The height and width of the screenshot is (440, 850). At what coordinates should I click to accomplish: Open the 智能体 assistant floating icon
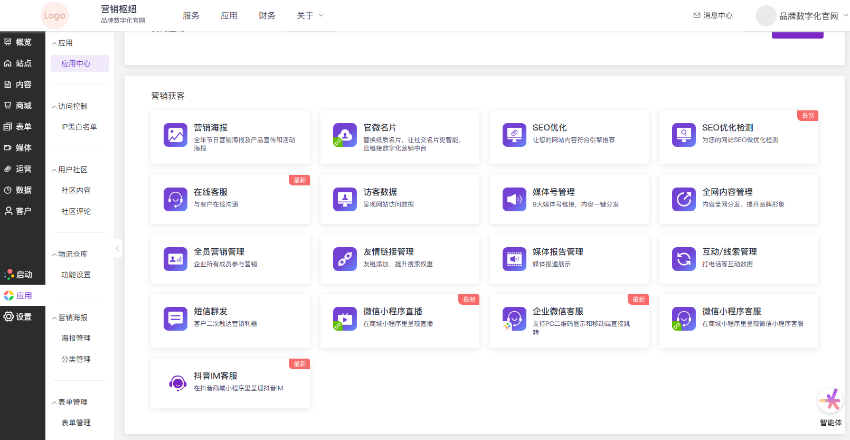(x=830, y=400)
